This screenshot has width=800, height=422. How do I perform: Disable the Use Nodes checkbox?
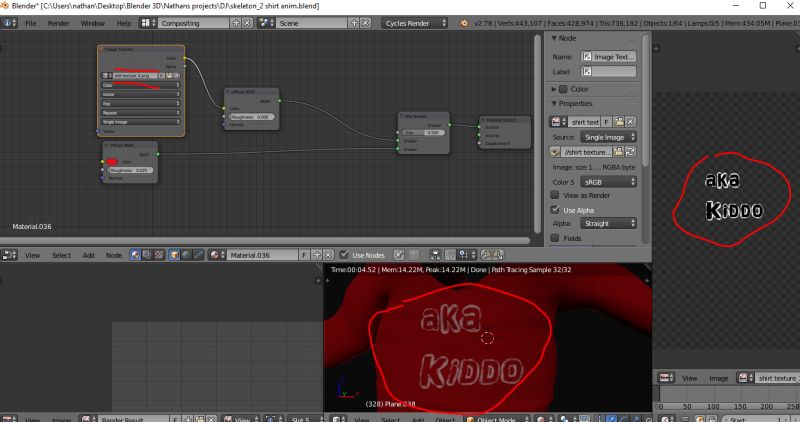(x=344, y=255)
